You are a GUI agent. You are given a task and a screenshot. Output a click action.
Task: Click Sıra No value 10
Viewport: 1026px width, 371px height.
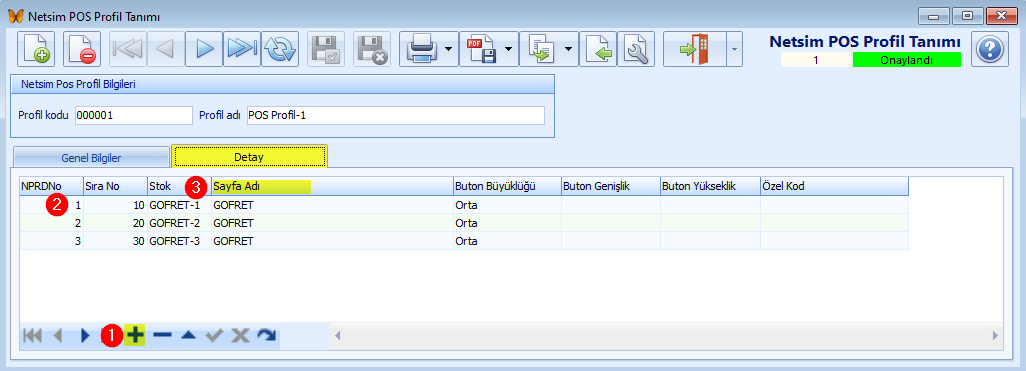(115, 205)
